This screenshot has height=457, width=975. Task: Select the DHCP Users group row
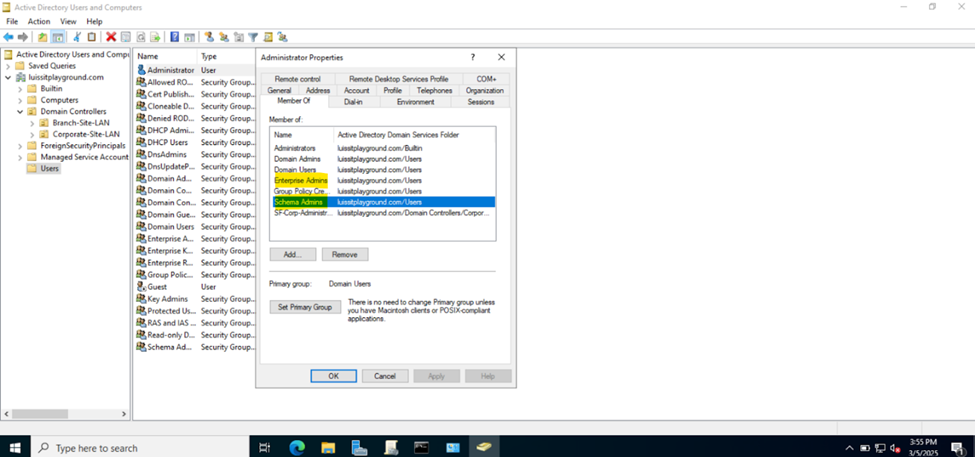click(195, 142)
